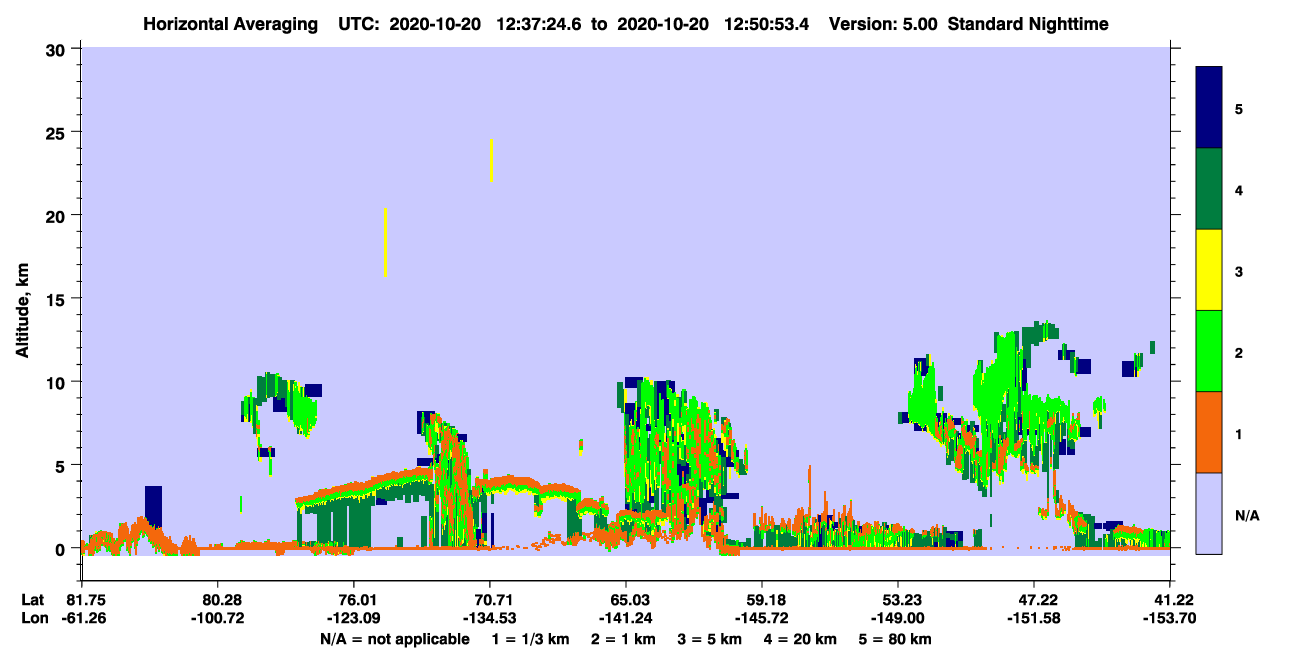Click the start time '12:37:24.6'
Viewport: 1300px width, 667px height.
539,23
